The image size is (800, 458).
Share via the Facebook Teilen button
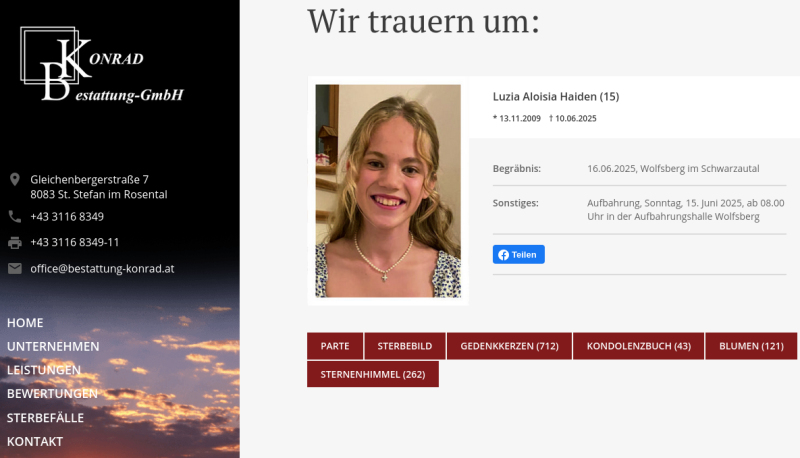click(x=518, y=255)
